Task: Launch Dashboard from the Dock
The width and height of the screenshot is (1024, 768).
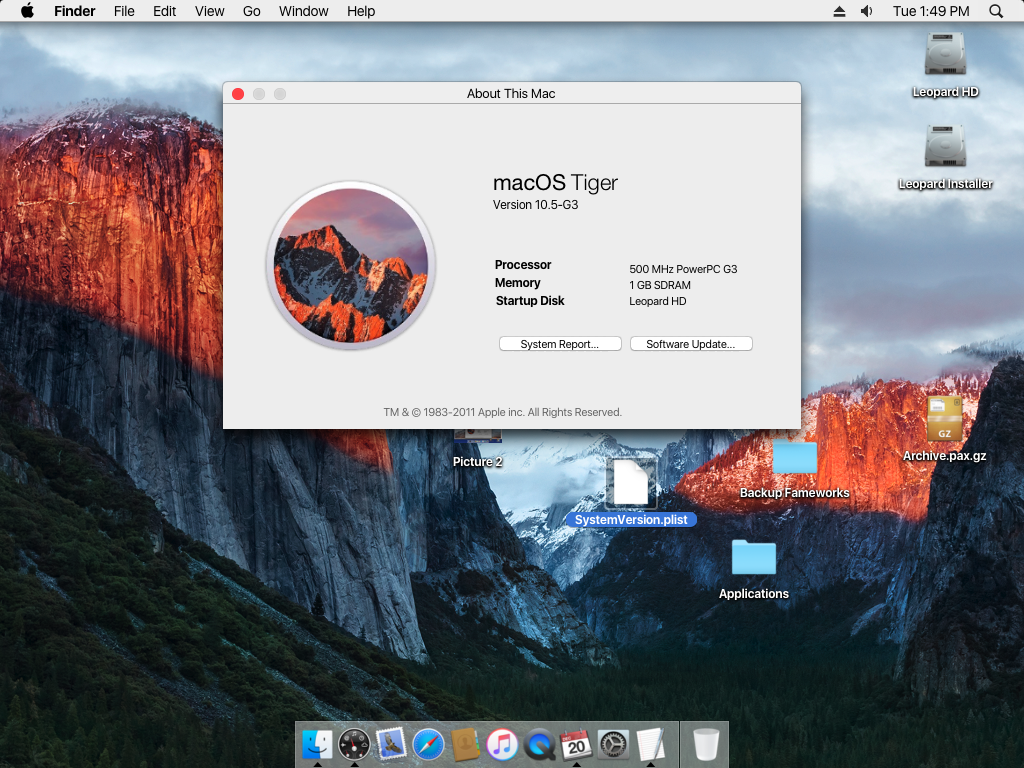Action: click(x=354, y=744)
